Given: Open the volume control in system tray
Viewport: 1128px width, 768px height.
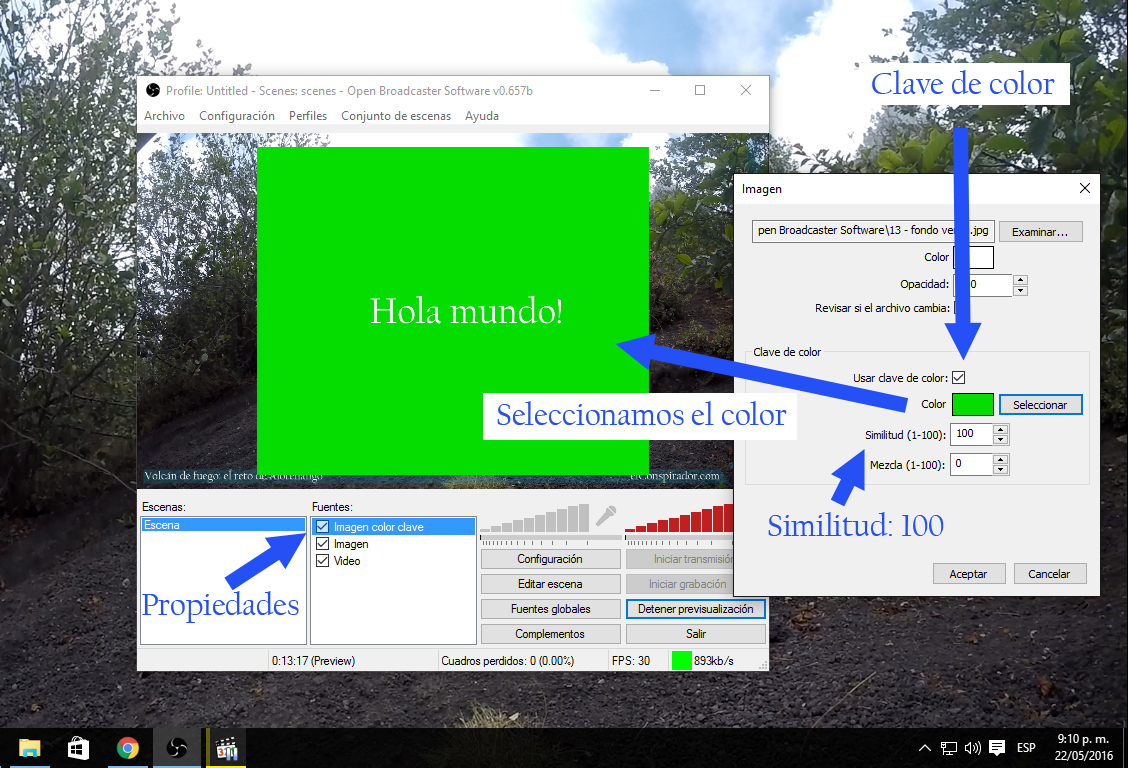Looking at the screenshot, I should [x=973, y=748].
